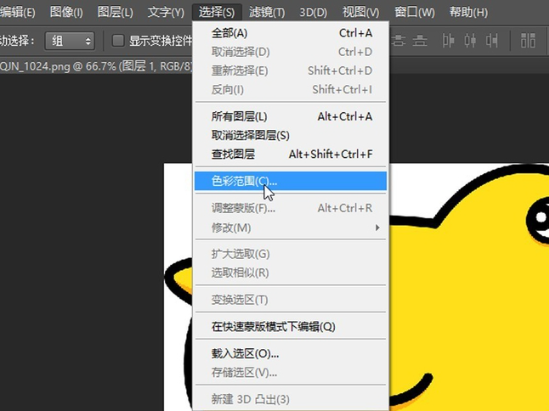Choose 全部(A) to select all
The width and height of the screenshot is (549, 411).
click(291, 33)
